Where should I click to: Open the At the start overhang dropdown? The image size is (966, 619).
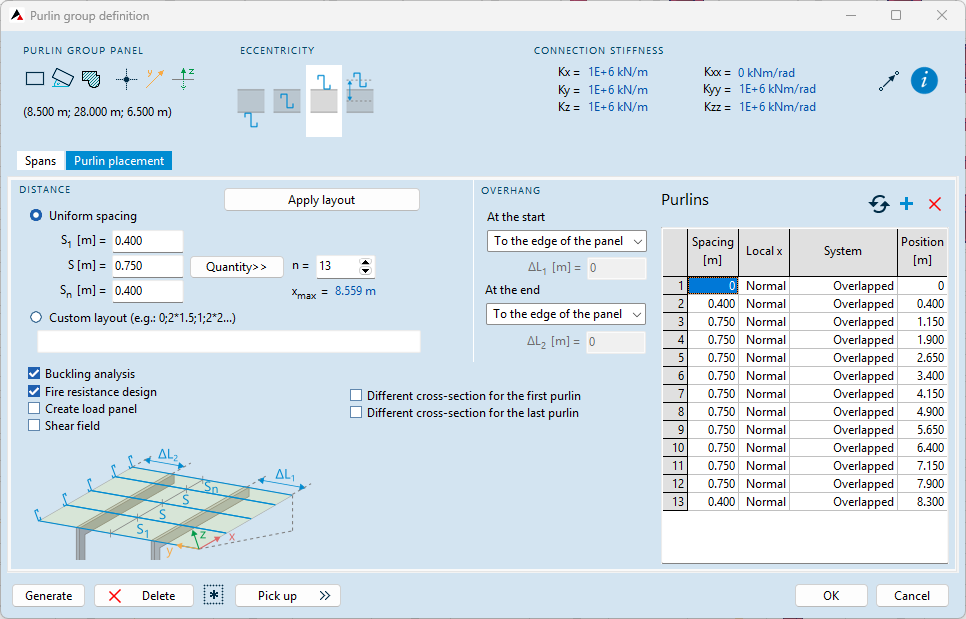pos(567,241)
